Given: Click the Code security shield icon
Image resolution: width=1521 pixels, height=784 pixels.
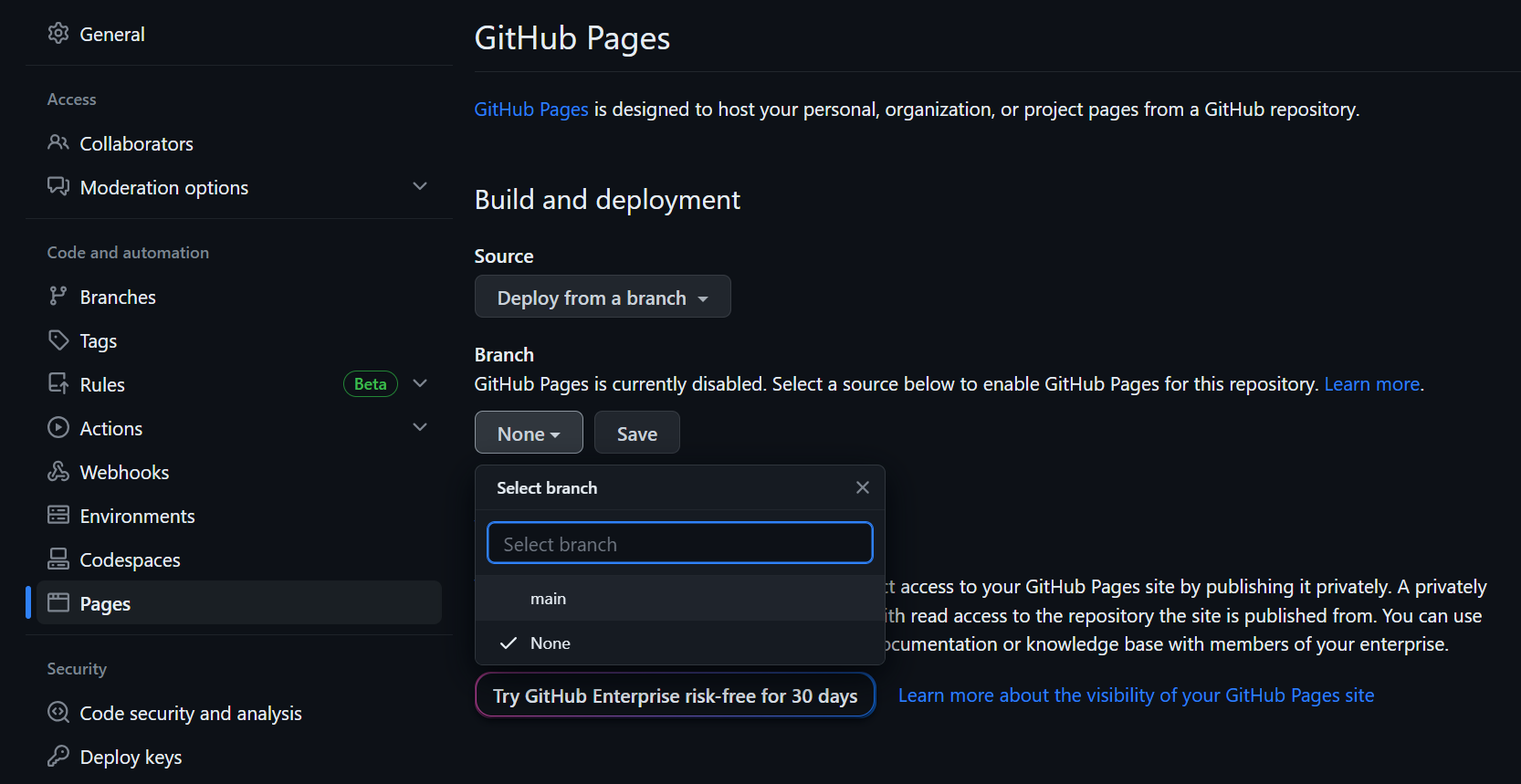Looking at the screenshot, I should pos(58,712).
